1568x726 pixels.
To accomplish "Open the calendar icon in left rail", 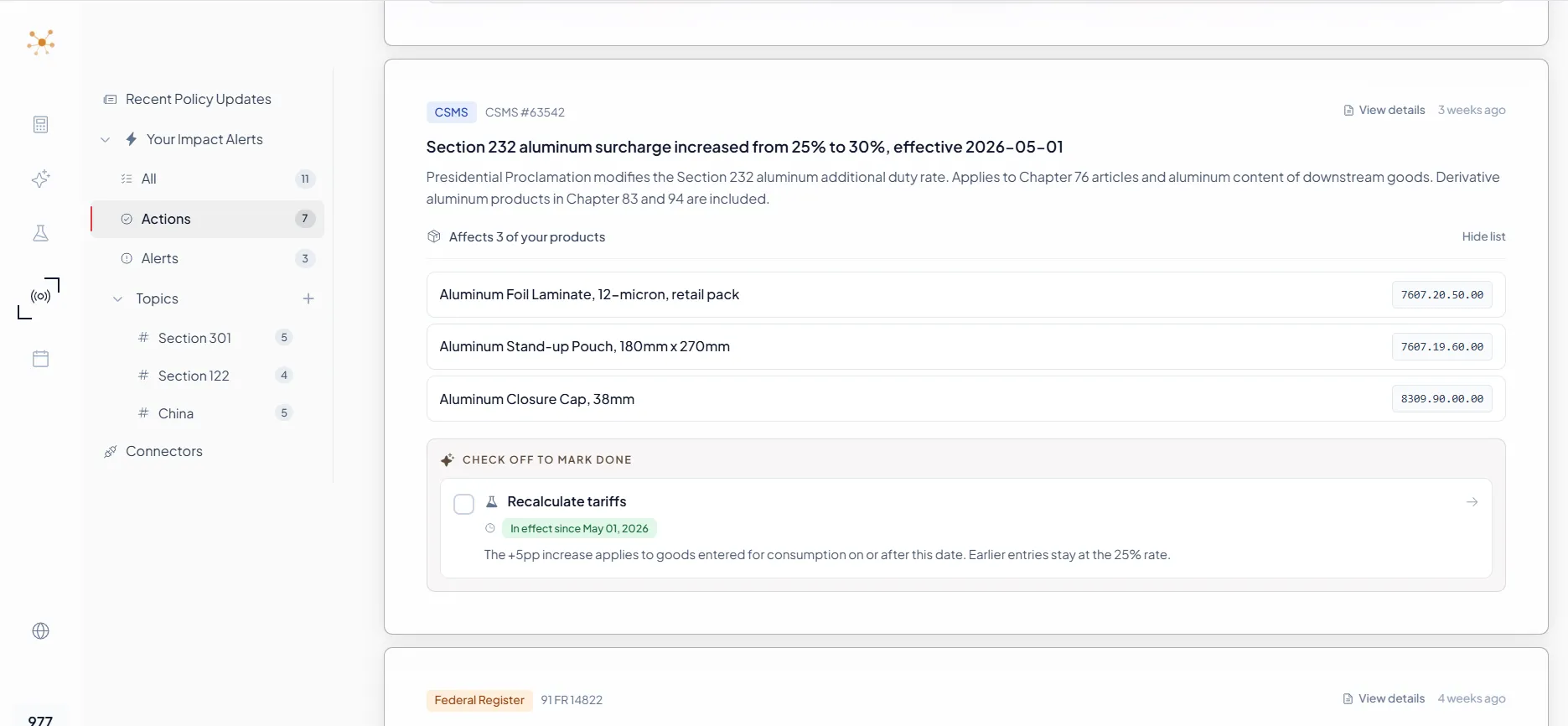I will click(40, 359).
